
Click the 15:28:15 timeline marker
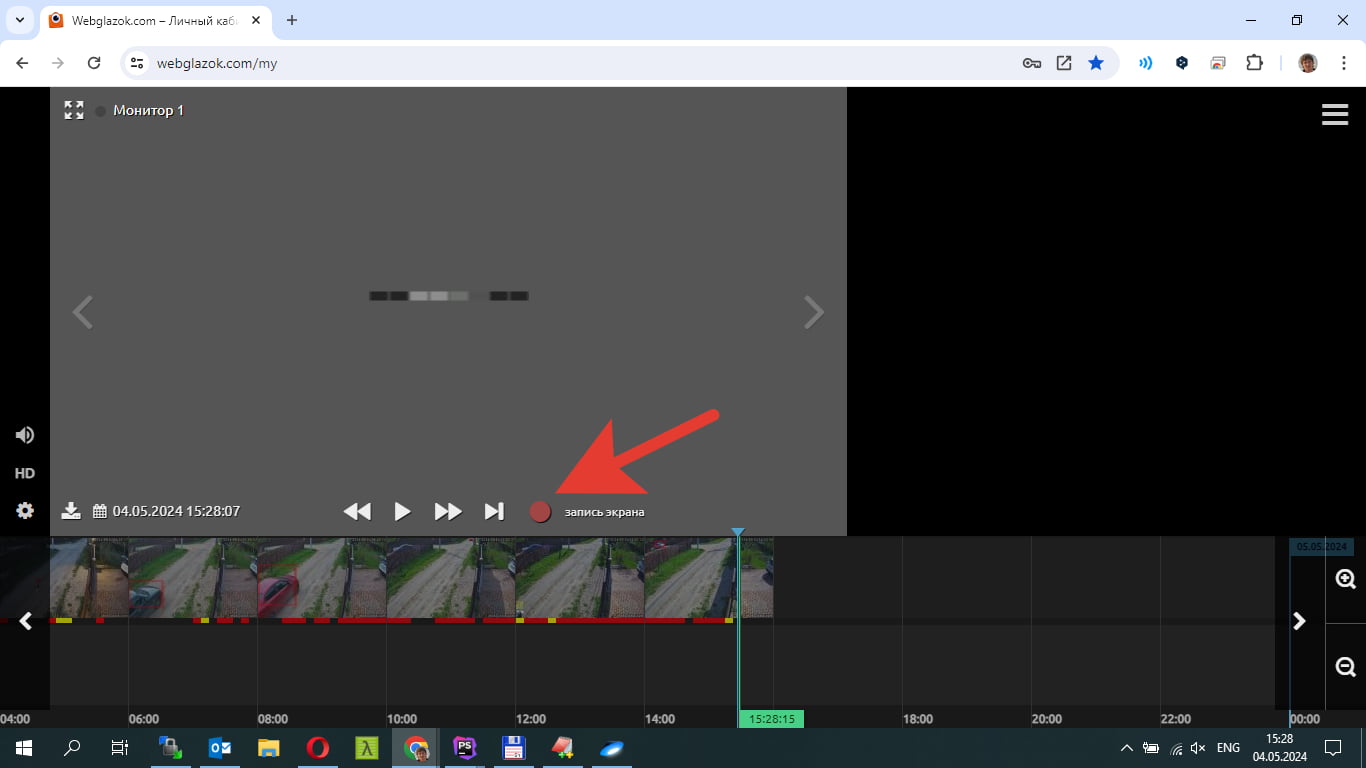(771, 719)
